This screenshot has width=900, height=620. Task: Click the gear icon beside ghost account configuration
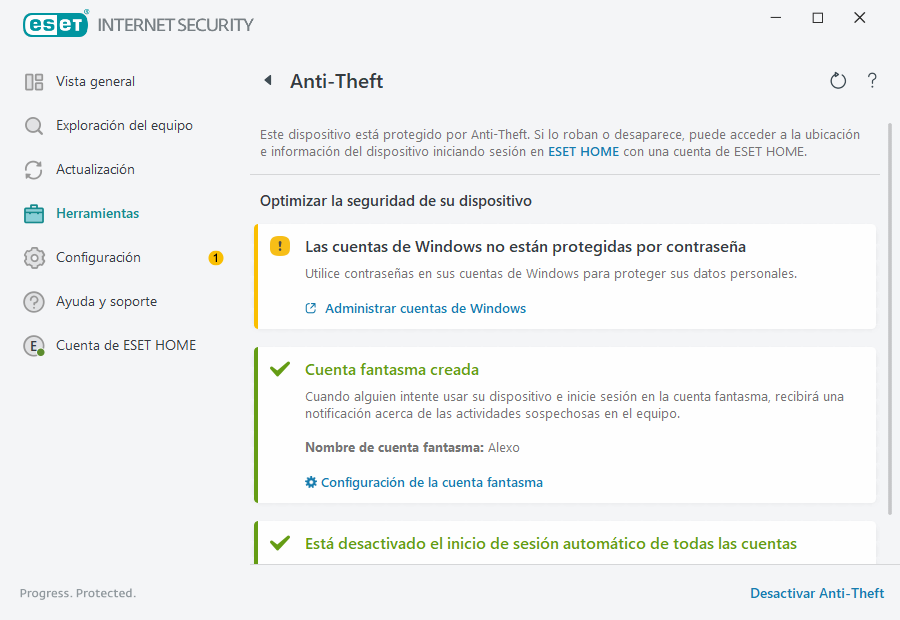[309, 481]
